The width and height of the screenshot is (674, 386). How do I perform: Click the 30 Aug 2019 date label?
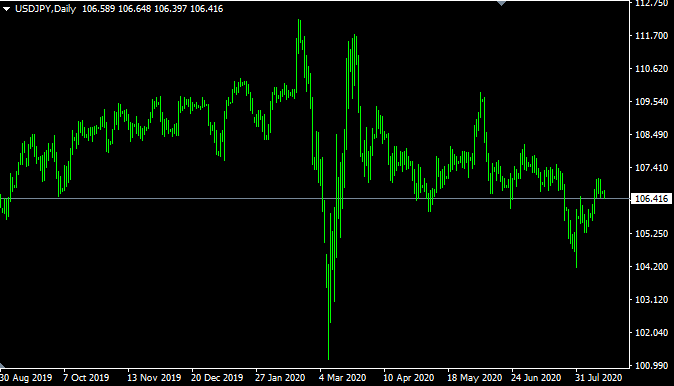coord(26,378)
